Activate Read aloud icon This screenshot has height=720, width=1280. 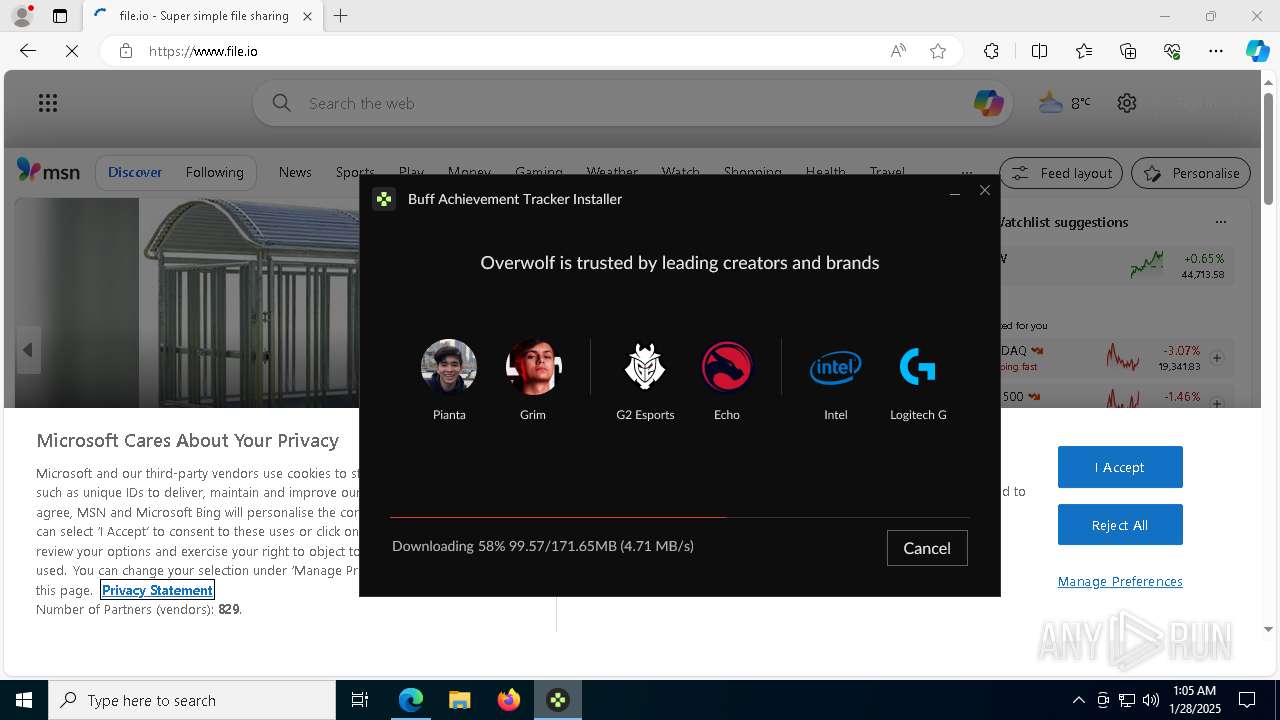898,51
